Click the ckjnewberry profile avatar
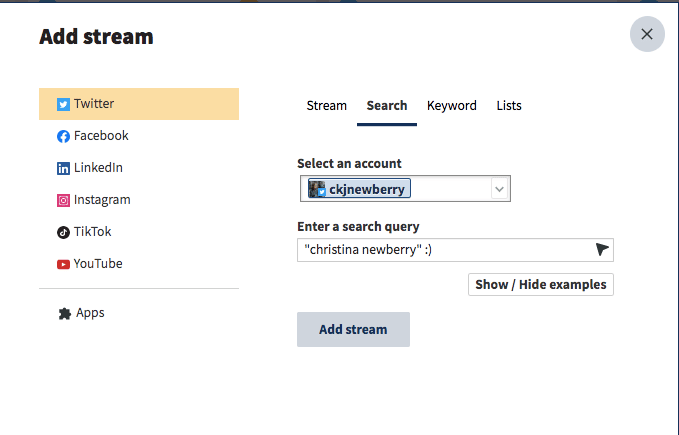Image resolution: width=679 pixels, height=435 pixels. pyautogui.click(x=316, y=189)
